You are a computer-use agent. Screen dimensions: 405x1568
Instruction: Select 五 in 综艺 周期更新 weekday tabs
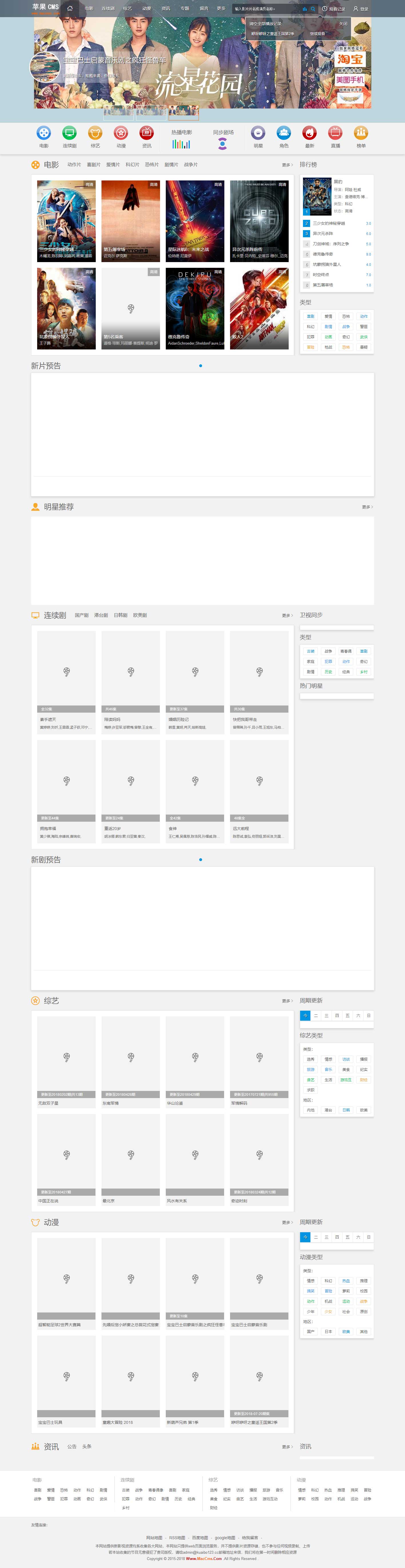348,1015
